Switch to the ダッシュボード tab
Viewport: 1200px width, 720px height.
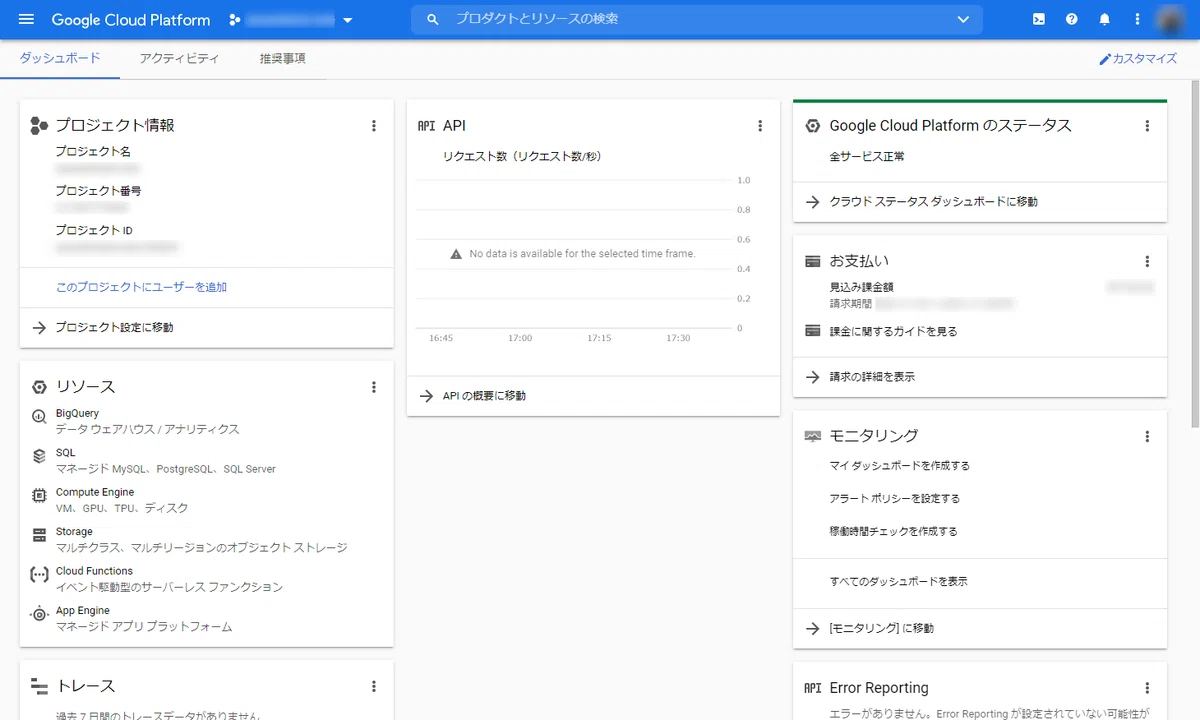60,59
